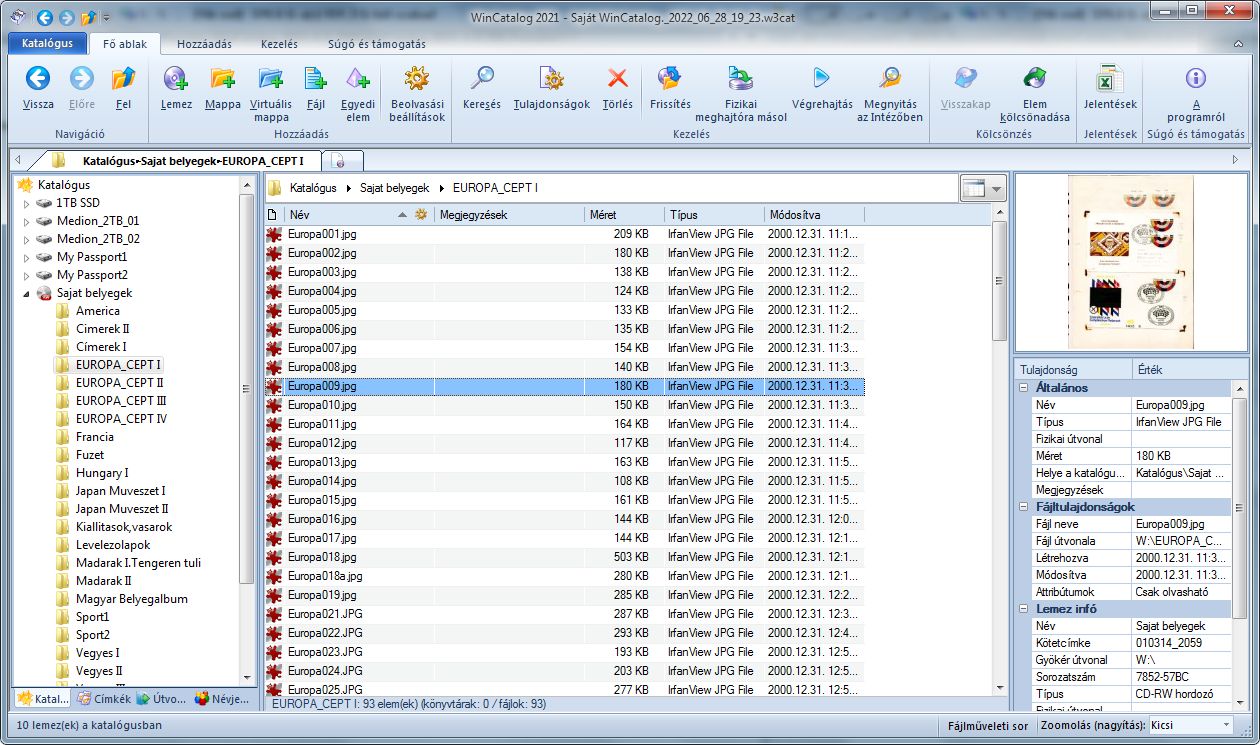Open Beolvasási beállítások scan settings
The width and height of the screenshot is (1260, 745).
(x=417, y=80)
